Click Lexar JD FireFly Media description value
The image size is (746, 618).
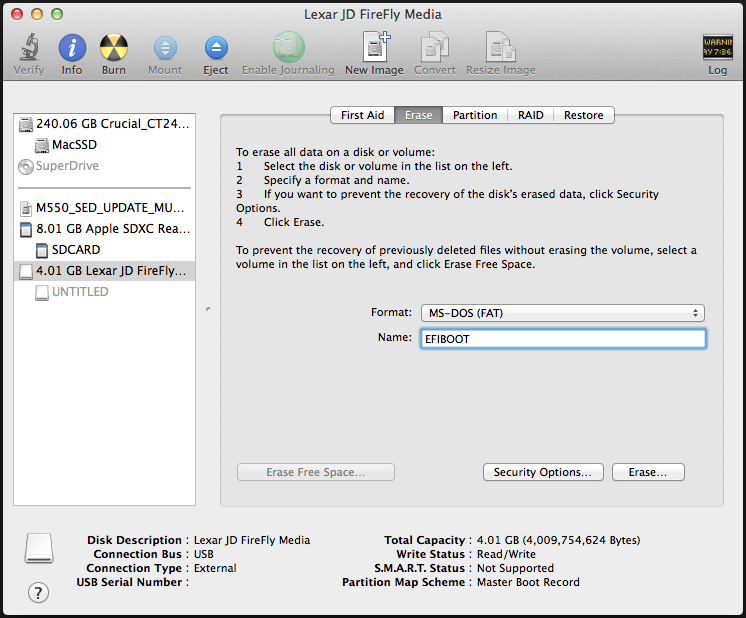[252, 540]
